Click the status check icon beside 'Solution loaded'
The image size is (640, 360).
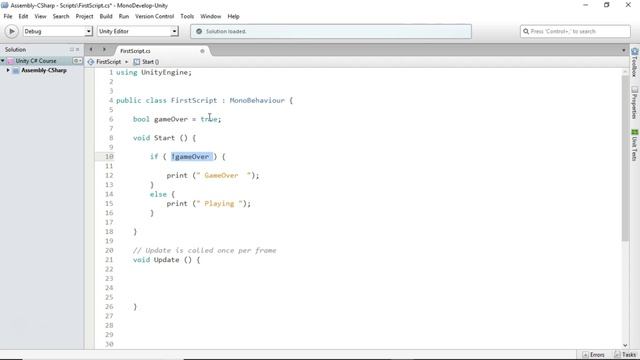(199, 31)
